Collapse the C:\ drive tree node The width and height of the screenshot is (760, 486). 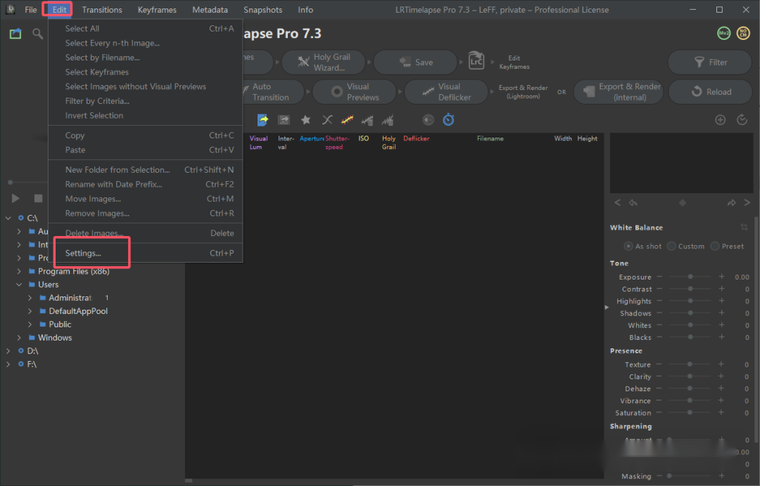8,218
